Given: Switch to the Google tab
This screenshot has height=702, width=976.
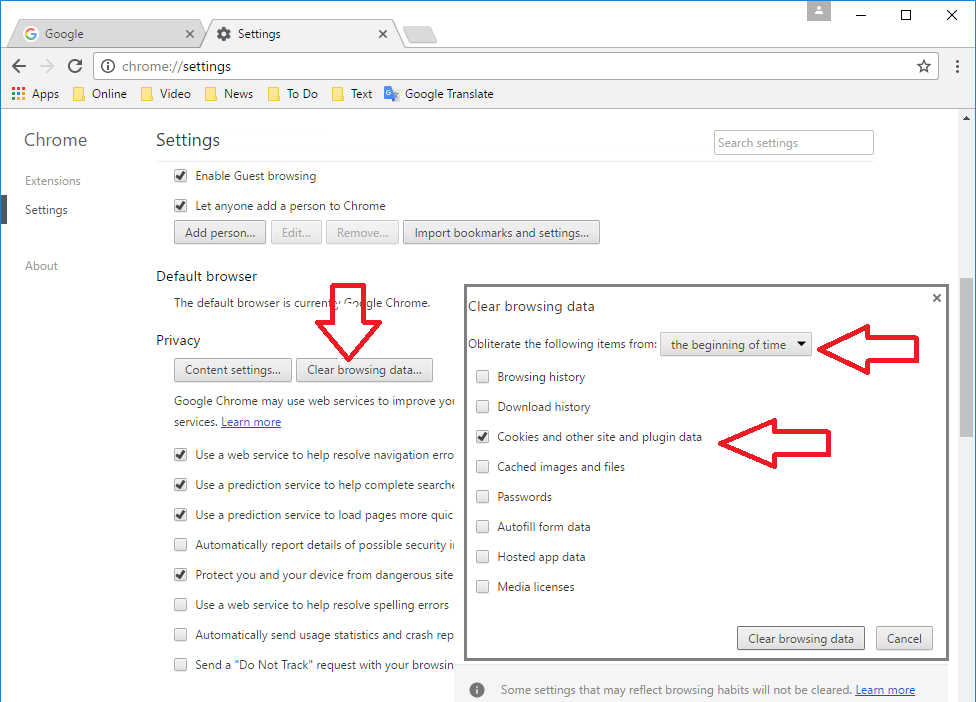Looking at the screenshot, I should (x=100, y=33).
